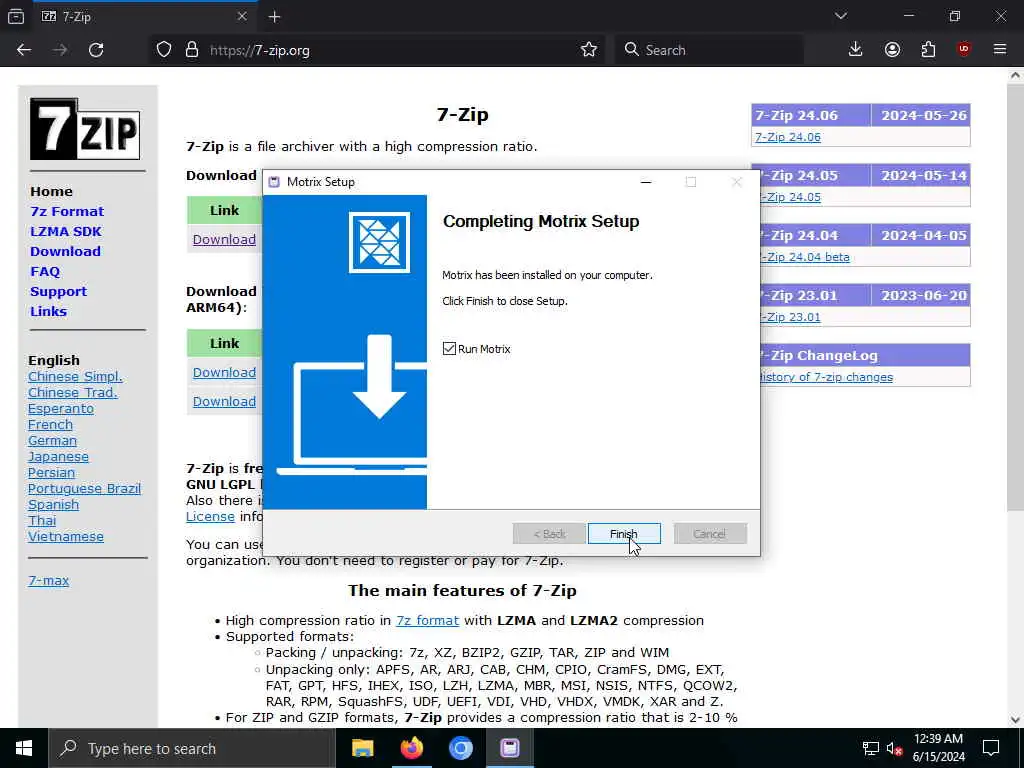Screen dimensions: 1024x768
Task: Open the Links sidebar link
Action: (48, 312)
